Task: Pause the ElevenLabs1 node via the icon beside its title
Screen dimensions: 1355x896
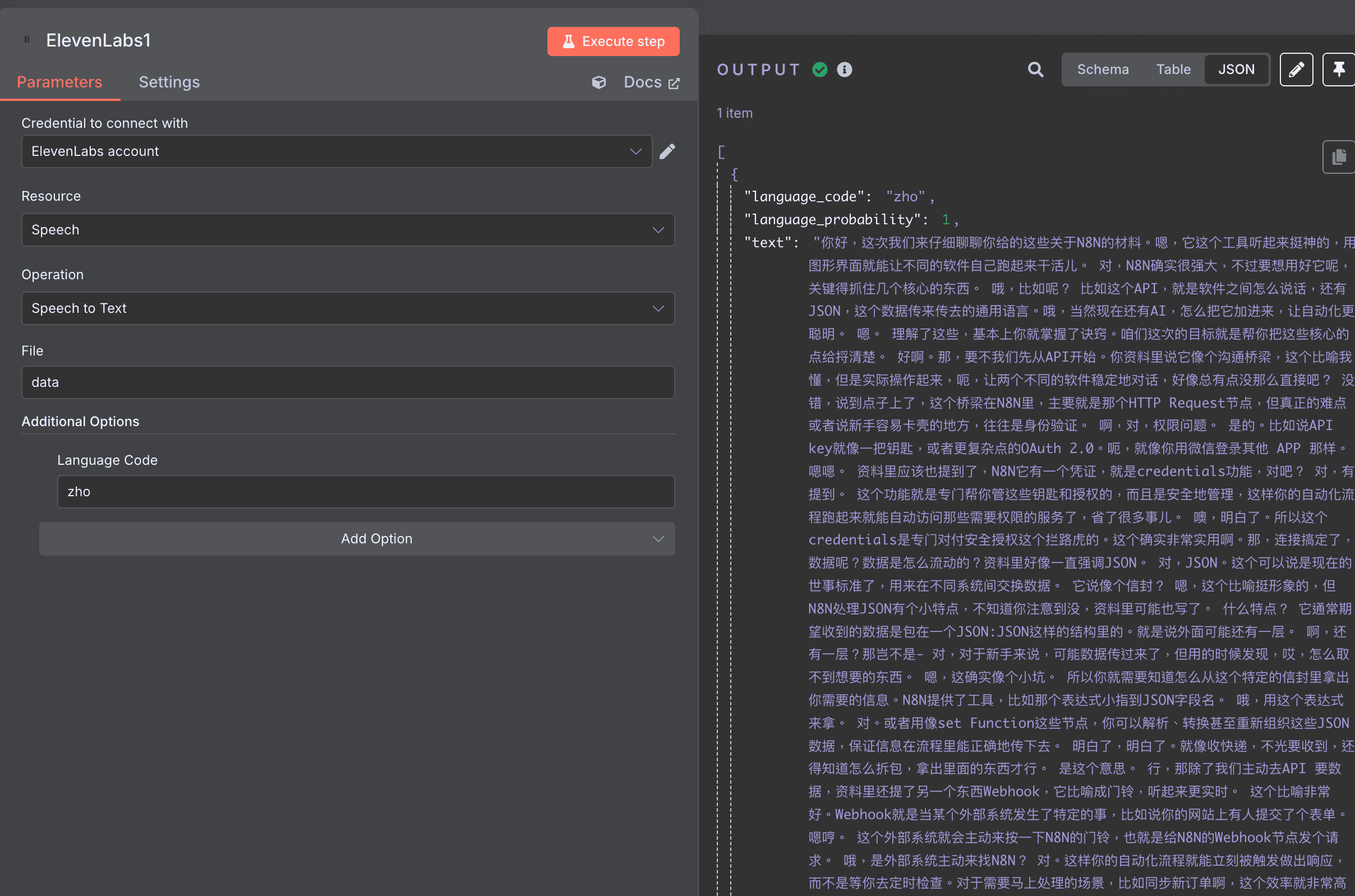Action: tap(26, 39)
